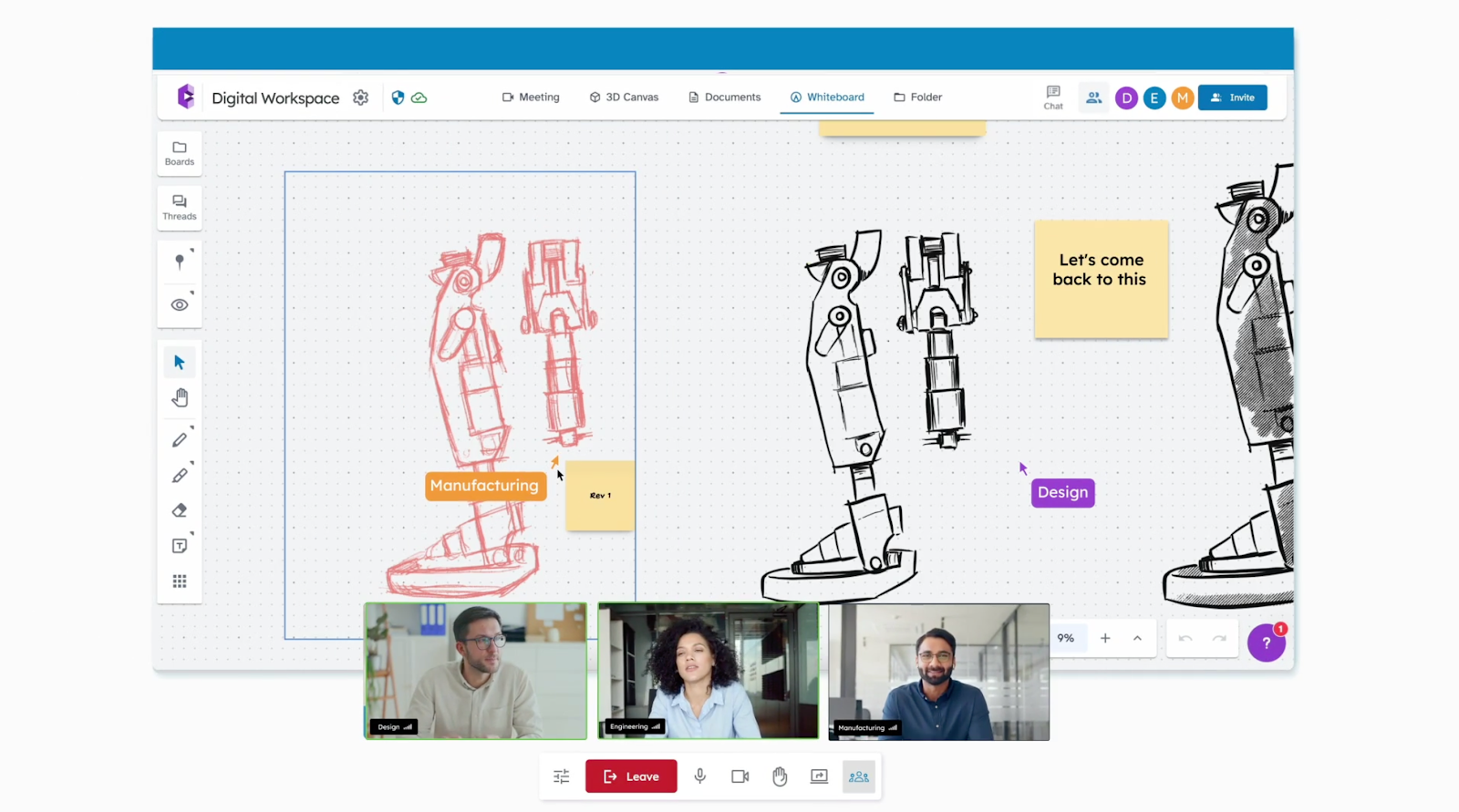Click the orange Manufacturing cursor label
This screenshot has width=1459, height=812.
[484, 486]
